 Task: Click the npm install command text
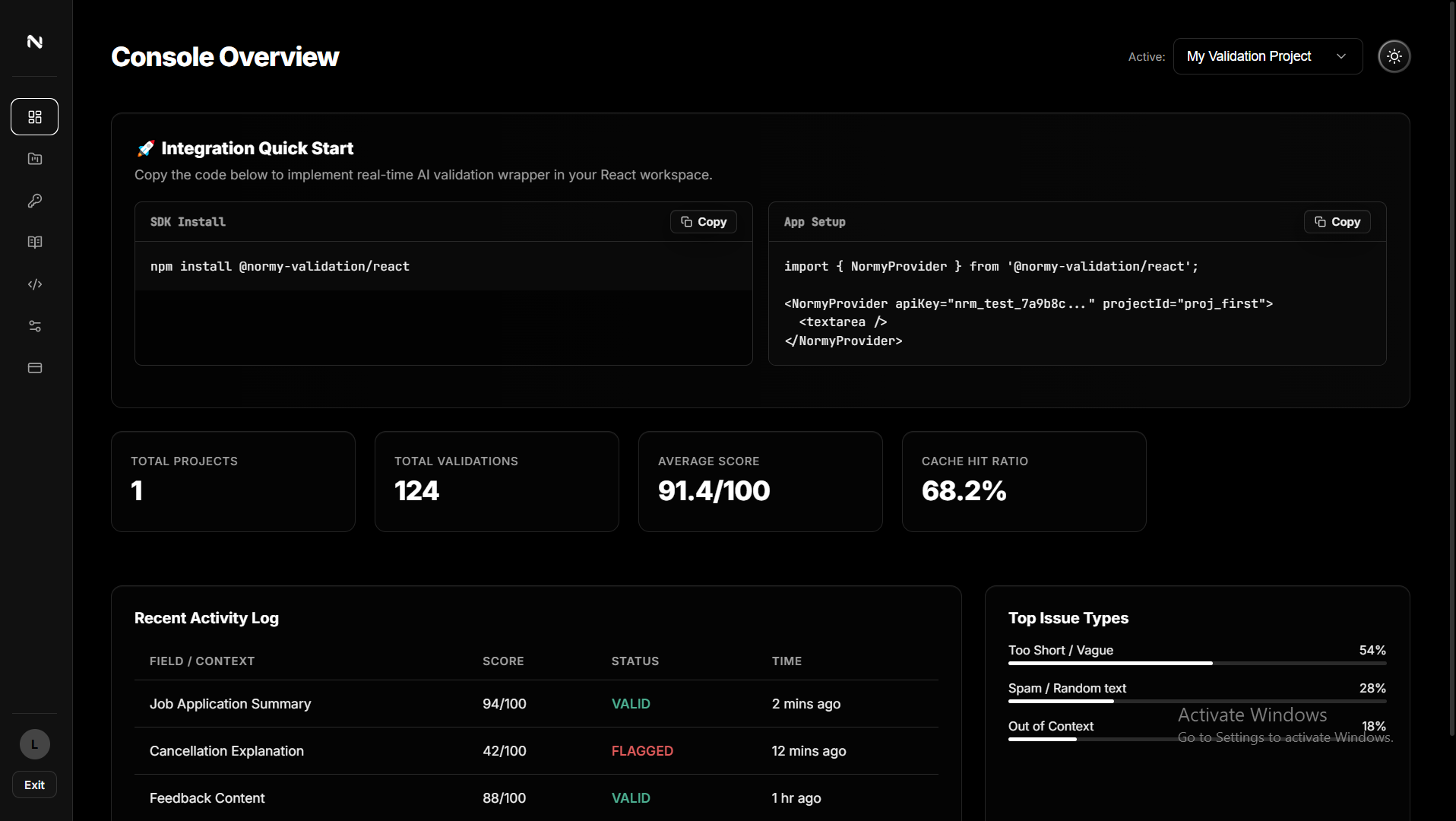(280, 267)
